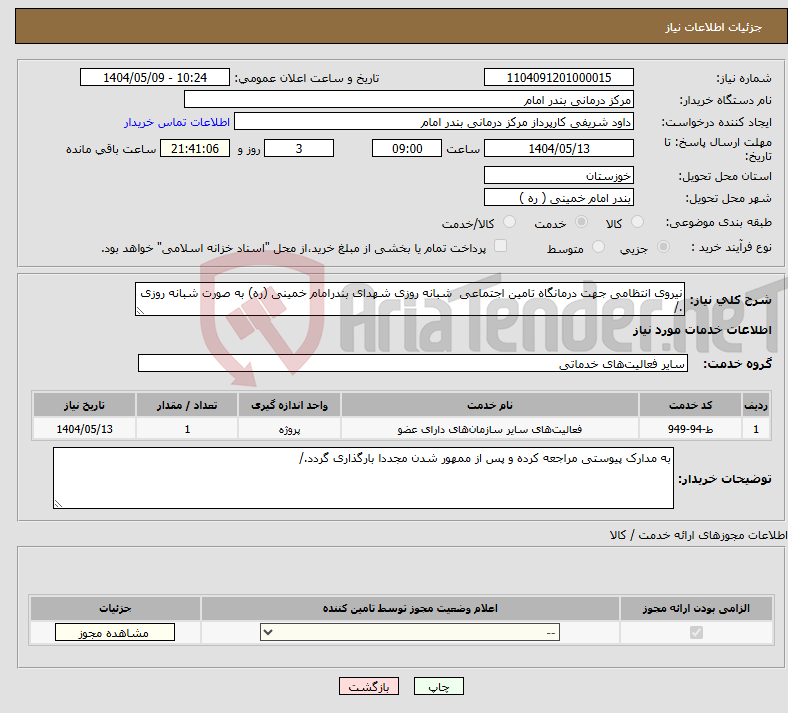
Task: Click the city field بندر امام خمینی
Action: (x=558, y=197)
